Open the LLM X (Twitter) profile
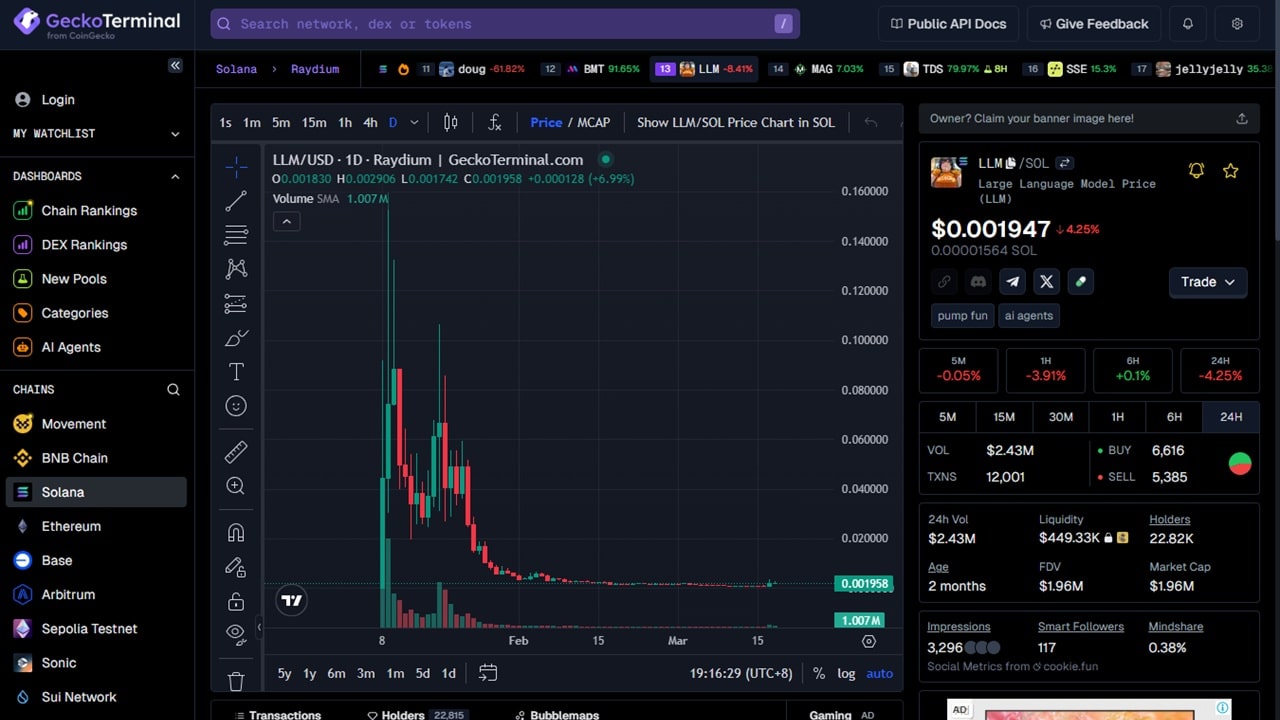 point(1046,282)
